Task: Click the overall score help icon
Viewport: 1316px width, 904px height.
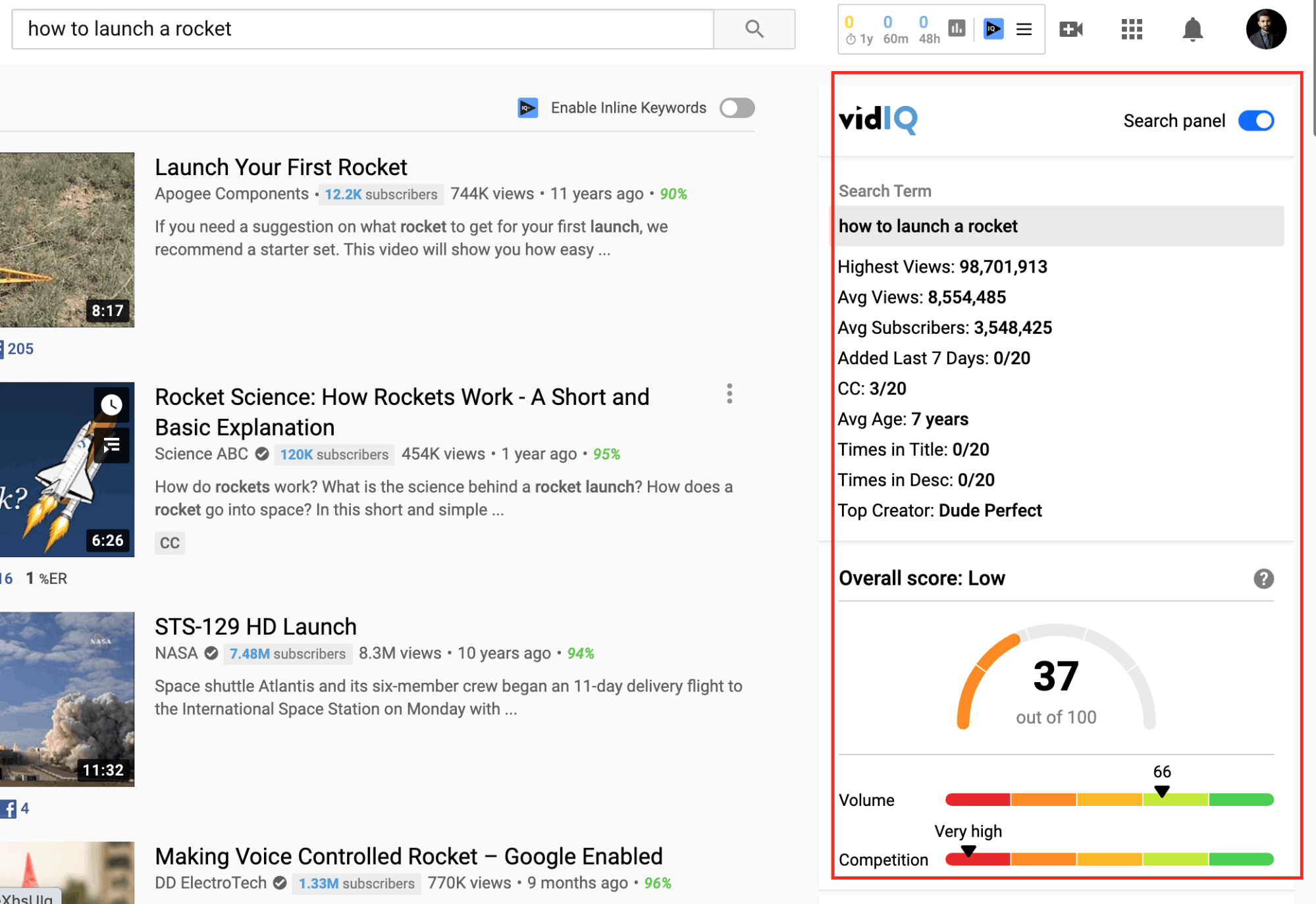Action: 1263,579
